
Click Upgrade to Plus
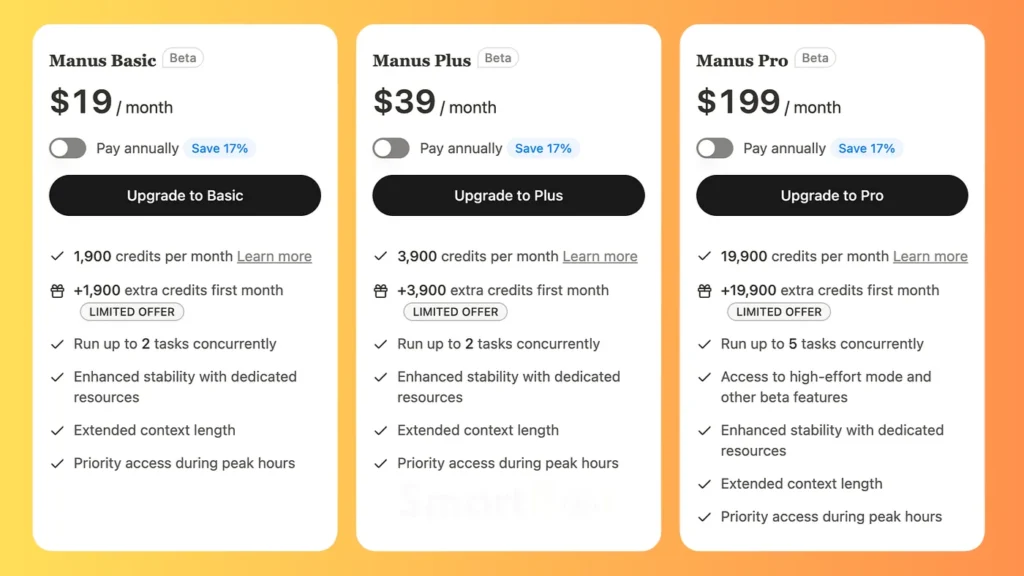(508, 195)
